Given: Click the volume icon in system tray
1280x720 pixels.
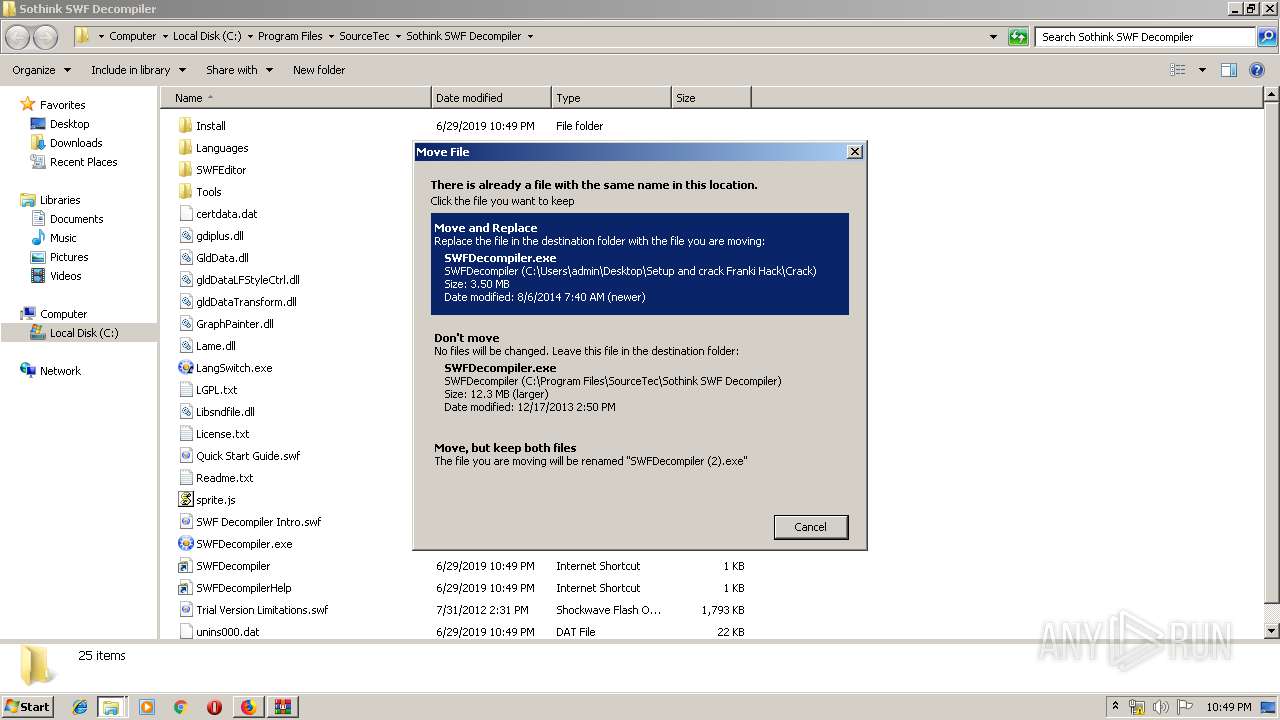Looking at the screenshot, I should point(1161,707).
